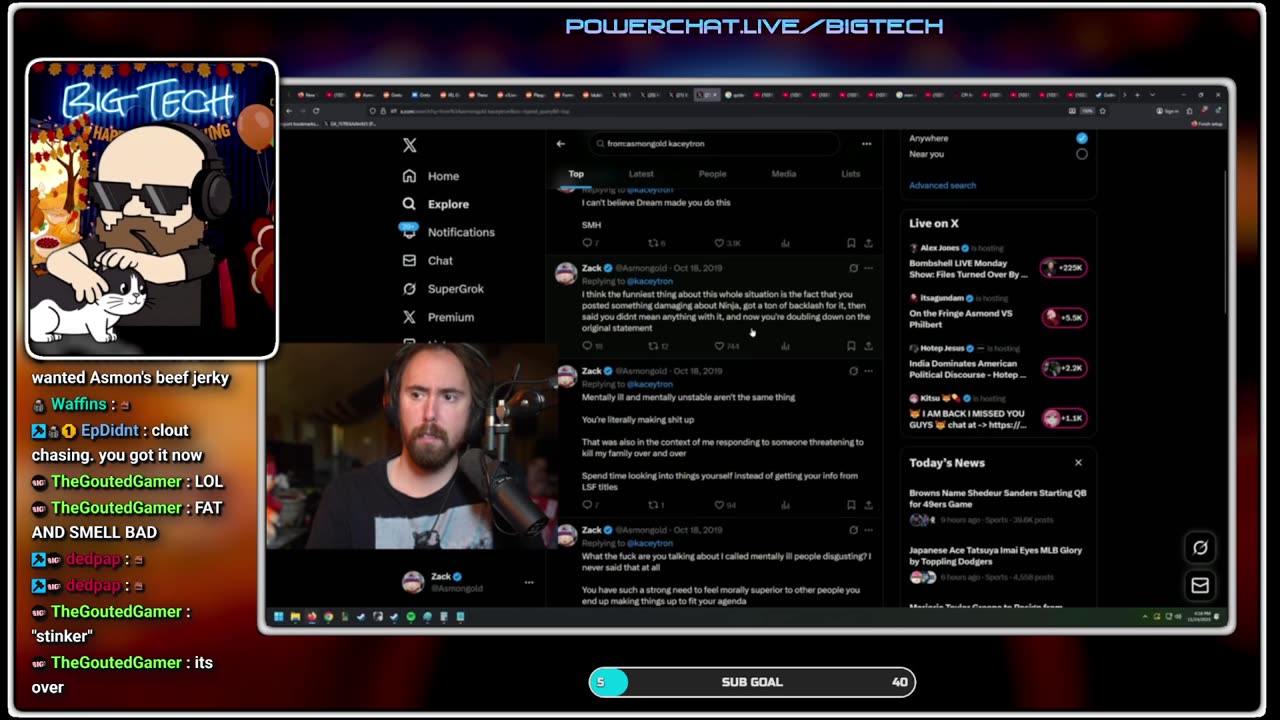Bookmark the 'Mentally ill' tweet
This screenshot has height=720, width=1280.
pos(851,505)
